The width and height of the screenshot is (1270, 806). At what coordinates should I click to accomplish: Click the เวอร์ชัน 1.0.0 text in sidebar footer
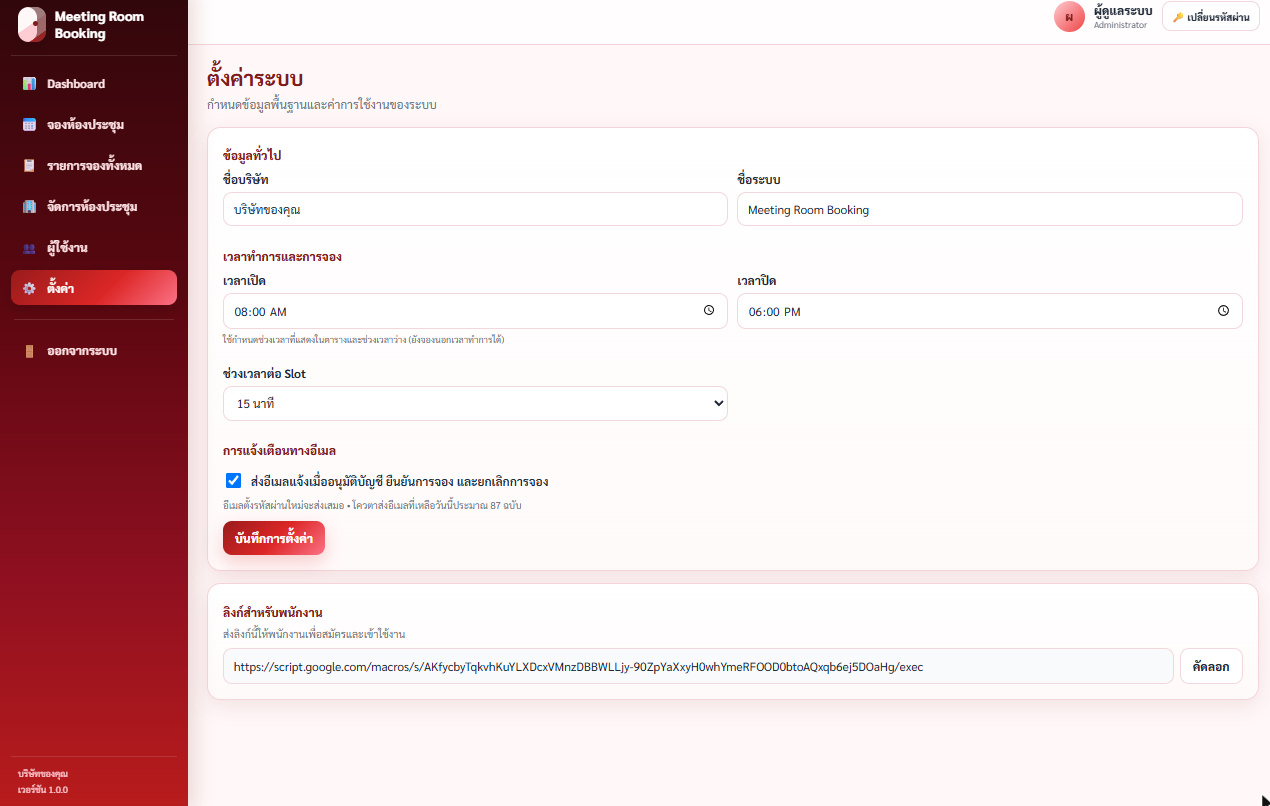(43, 790)
